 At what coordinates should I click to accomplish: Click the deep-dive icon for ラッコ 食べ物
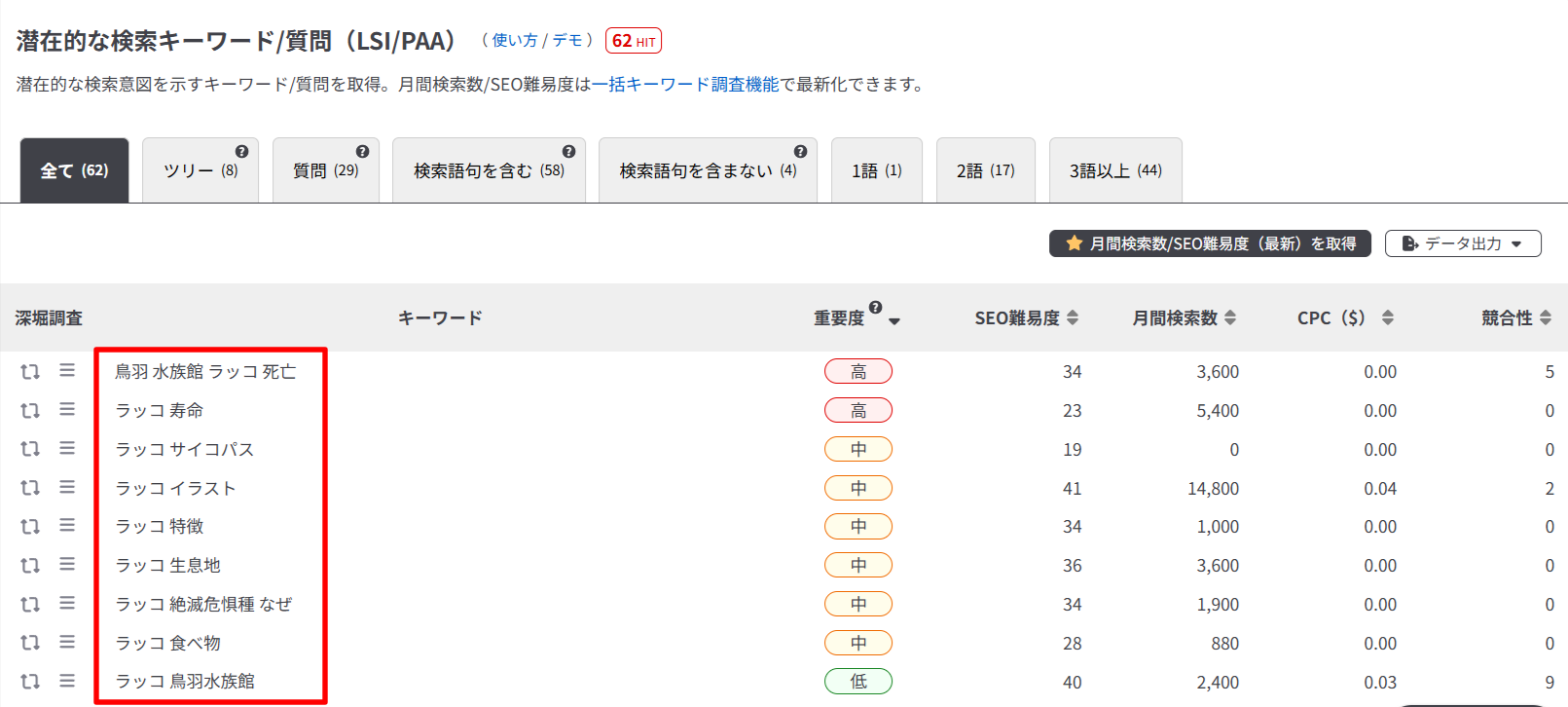pos(30,644)
